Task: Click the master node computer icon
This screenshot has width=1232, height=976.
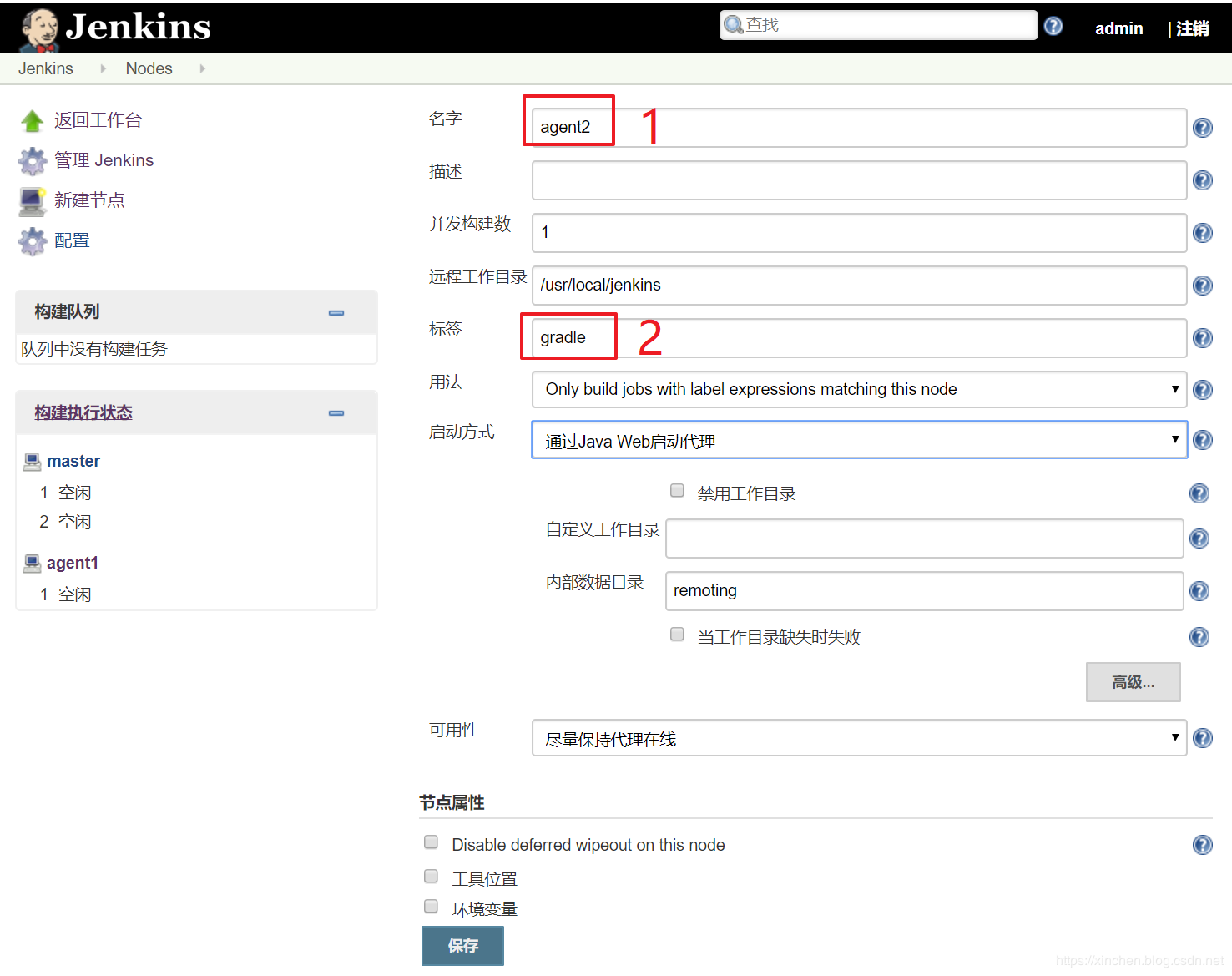Action: [x=32, y=461]
